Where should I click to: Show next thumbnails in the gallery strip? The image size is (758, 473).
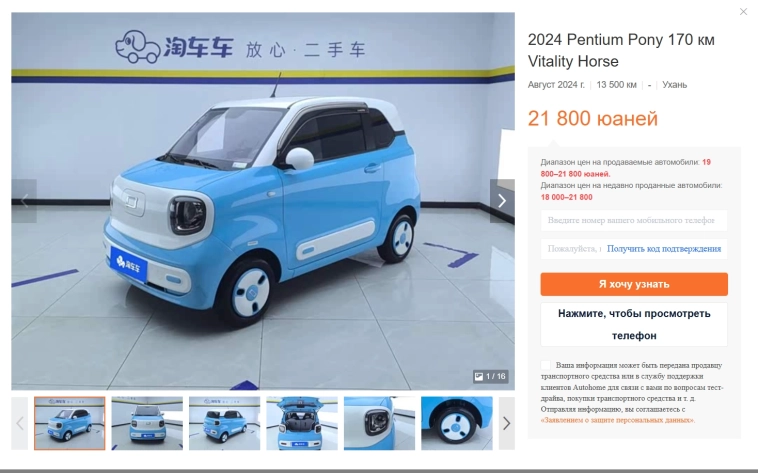[506, 424]
